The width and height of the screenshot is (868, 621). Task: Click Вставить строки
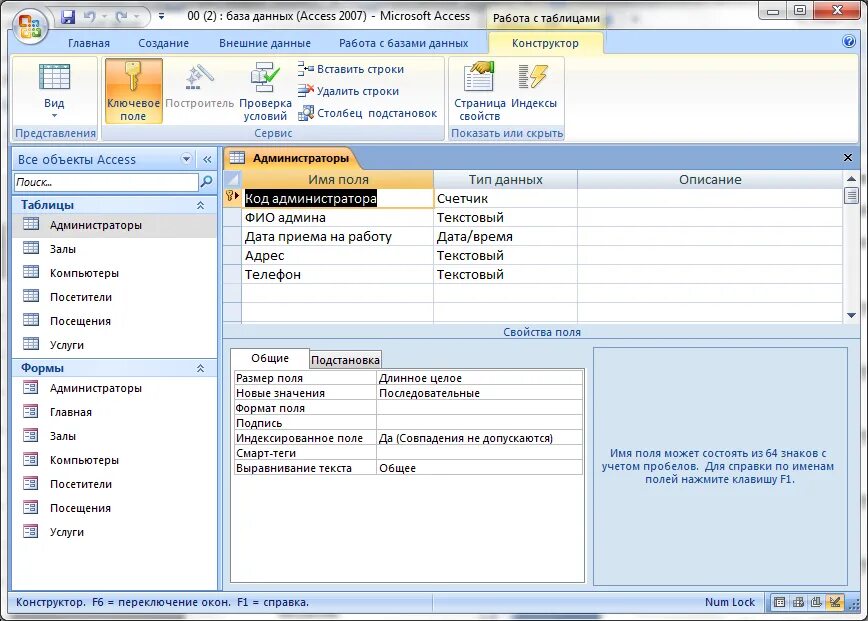[351, 69]
